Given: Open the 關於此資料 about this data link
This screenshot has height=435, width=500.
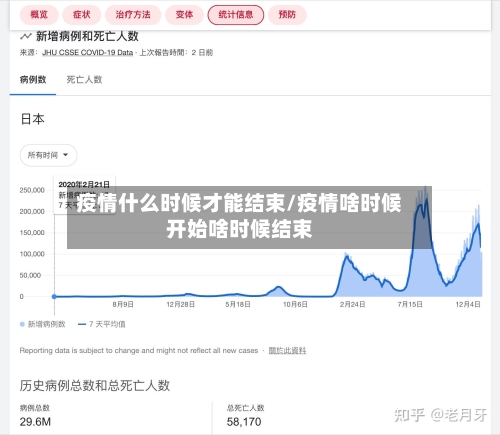Looking at the screenshot, I should click(x=287, y=351).
